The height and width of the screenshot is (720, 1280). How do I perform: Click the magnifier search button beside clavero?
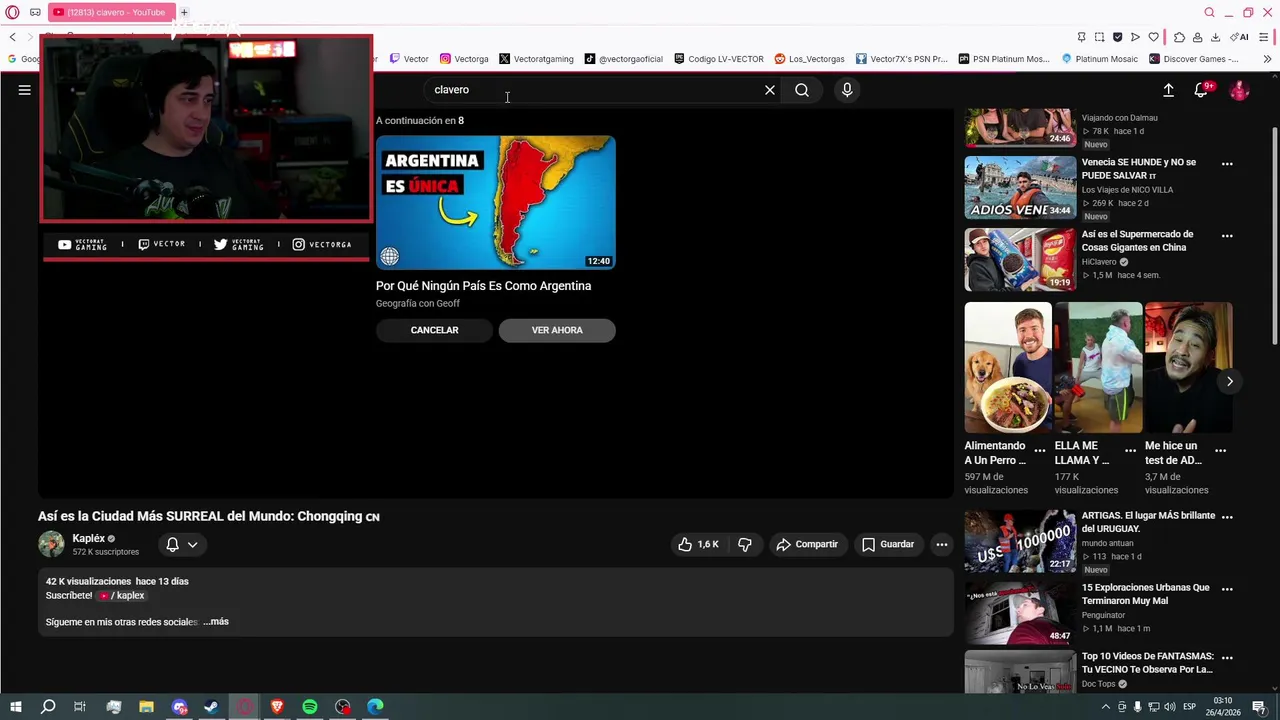click(802, 90)
